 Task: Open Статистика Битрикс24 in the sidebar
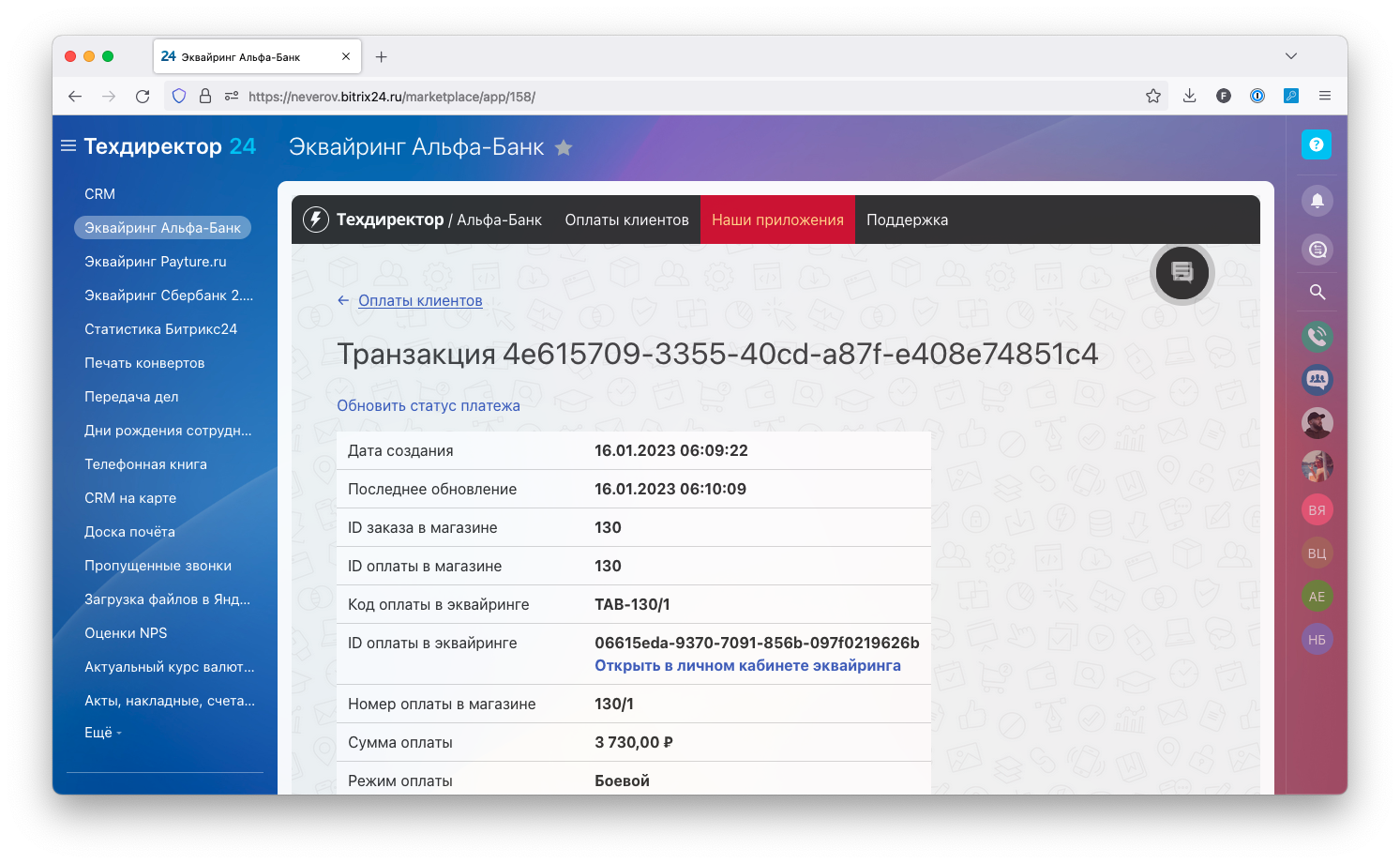click(161, 329)
